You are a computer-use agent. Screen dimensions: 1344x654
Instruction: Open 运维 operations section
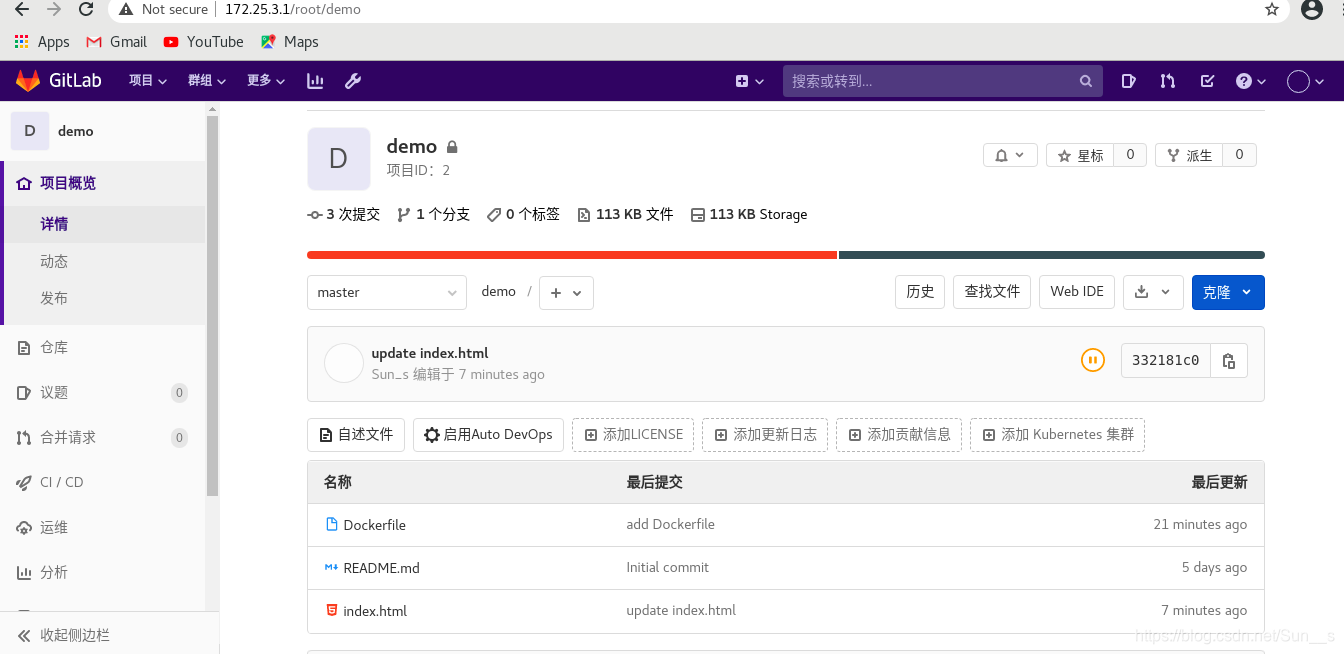[x=43, y=527]
